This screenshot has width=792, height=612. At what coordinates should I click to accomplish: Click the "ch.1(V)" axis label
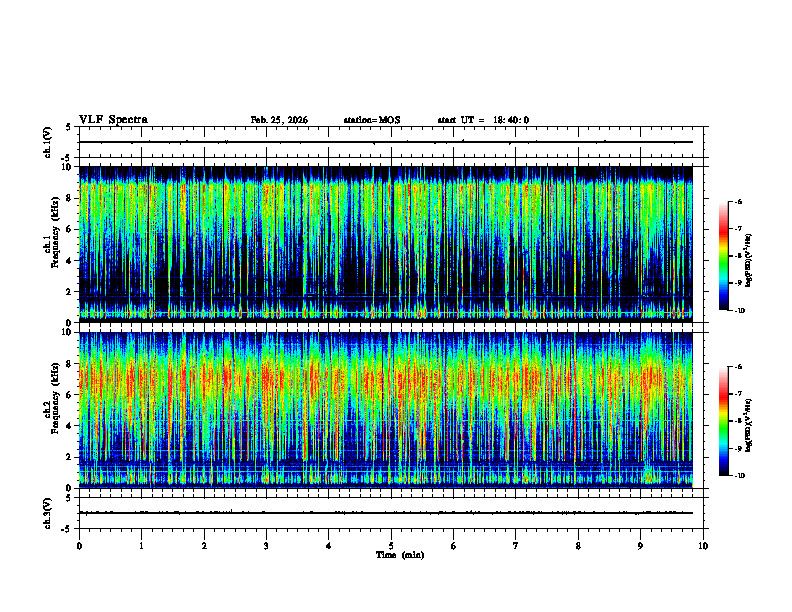pyautogui.click(x=48, y=142)
